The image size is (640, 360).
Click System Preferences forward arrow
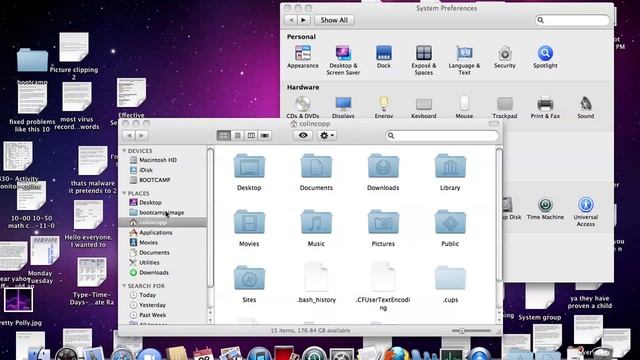pyautogui.click(x=303, y=20)
